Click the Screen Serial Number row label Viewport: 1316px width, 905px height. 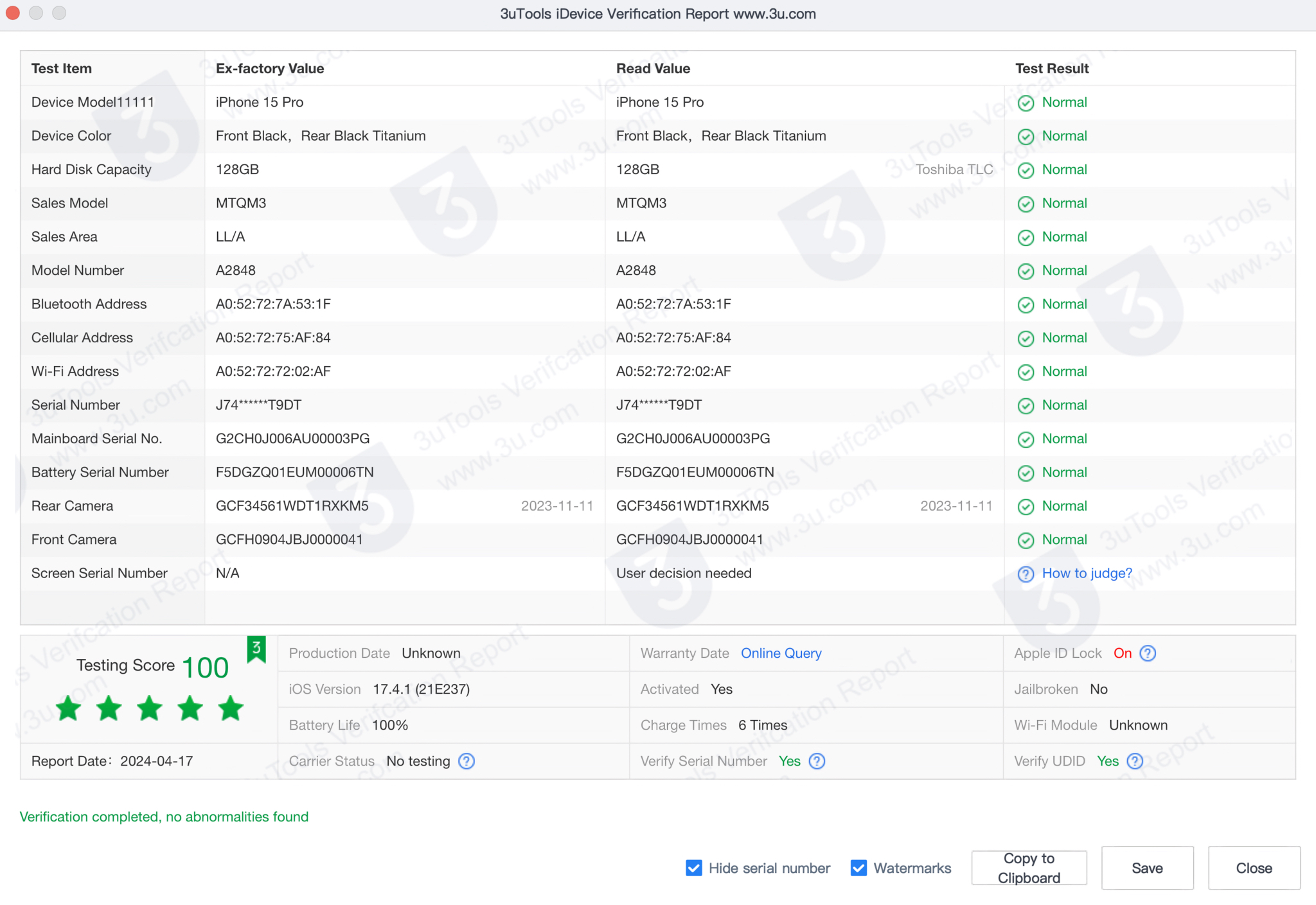[100, 574]
